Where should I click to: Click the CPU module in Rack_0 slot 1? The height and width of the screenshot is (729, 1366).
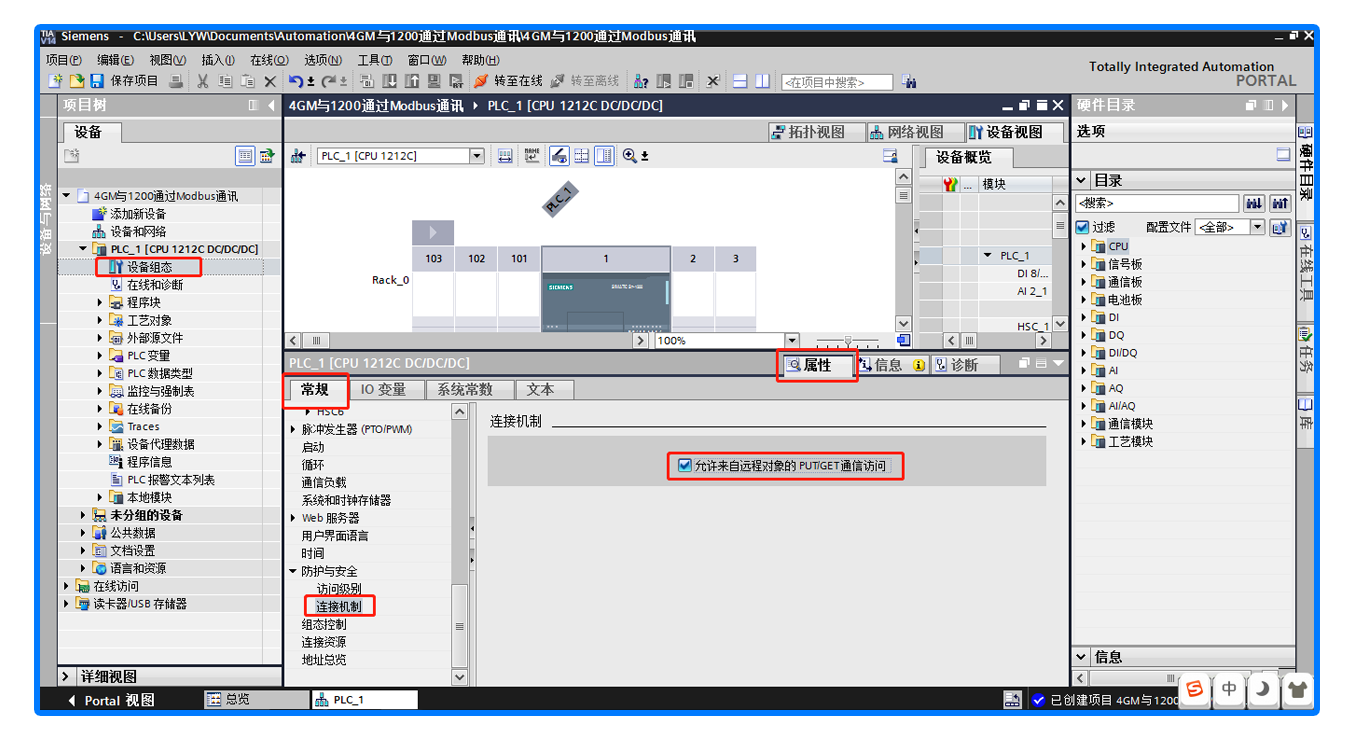point(605,300)
